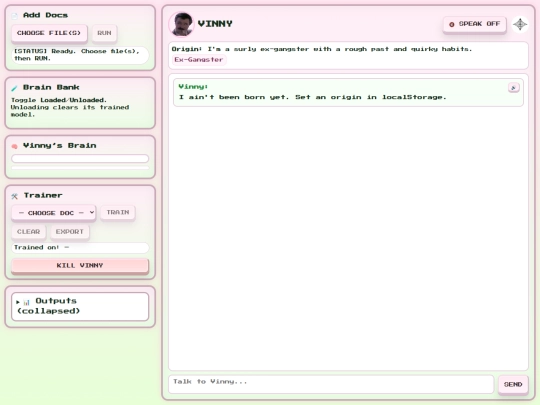Toggle the SPEAK OFF button
540x405 pixels.
tap(475, 24)
